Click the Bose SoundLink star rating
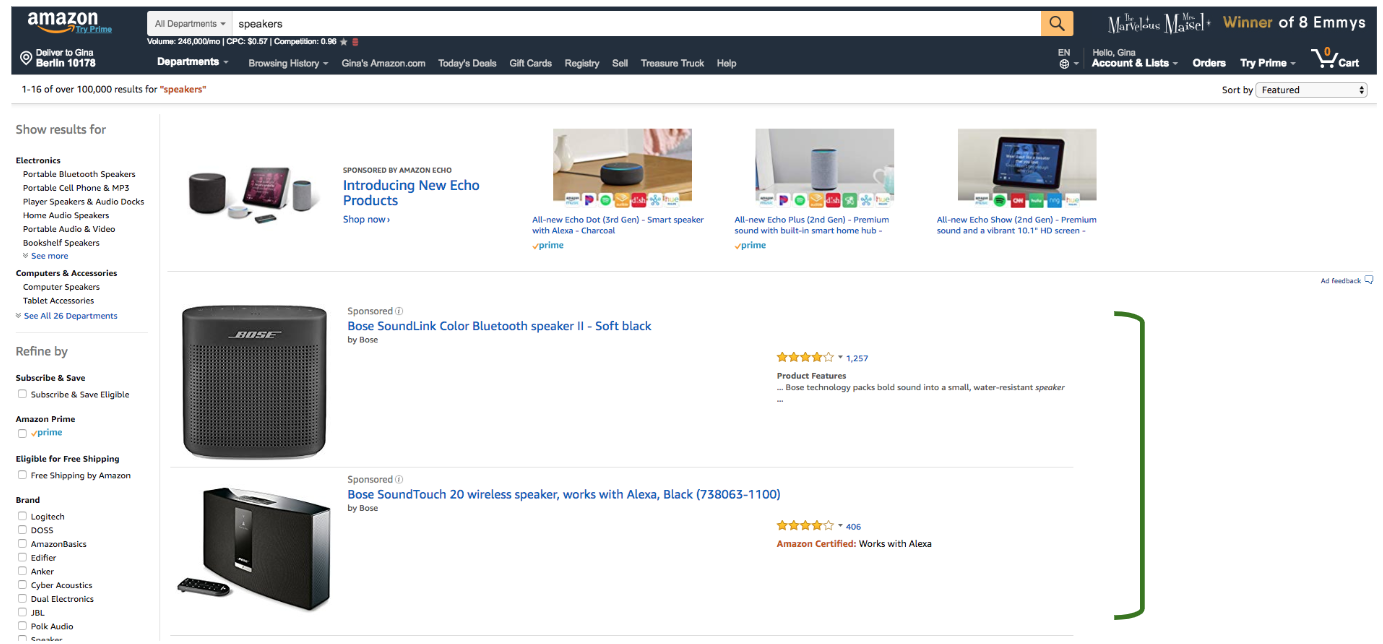Viewport: 1383px width, 644px height. point(805,357)
